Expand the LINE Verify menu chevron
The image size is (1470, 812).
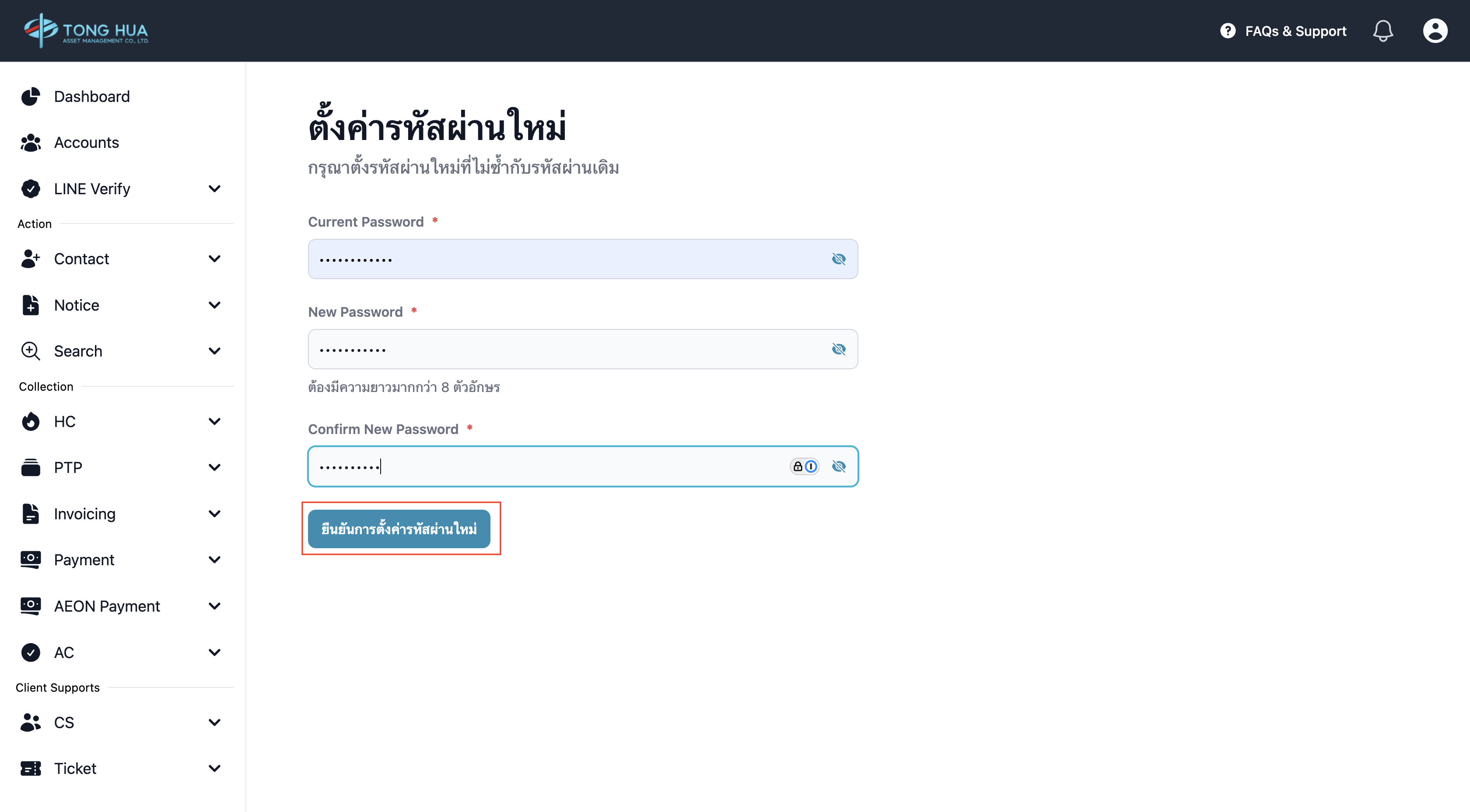tap(214, 189)
